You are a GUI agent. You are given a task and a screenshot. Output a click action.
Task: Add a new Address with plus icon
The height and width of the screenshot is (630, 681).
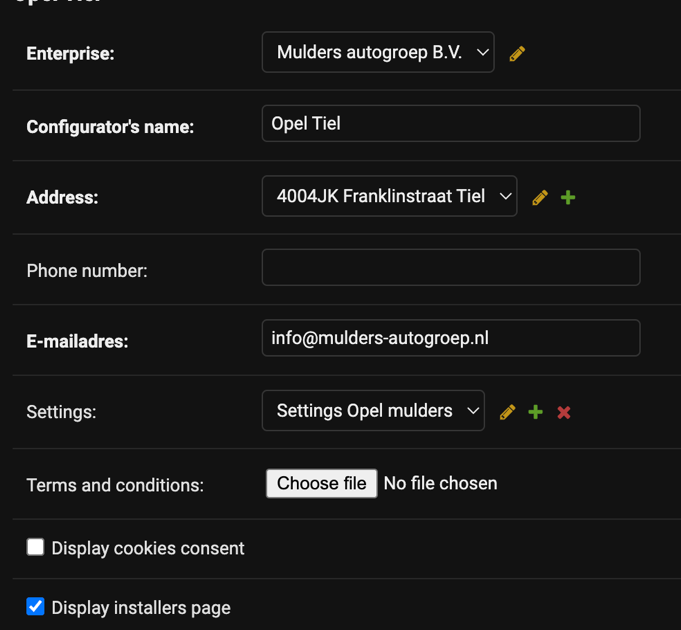(568, 198)
